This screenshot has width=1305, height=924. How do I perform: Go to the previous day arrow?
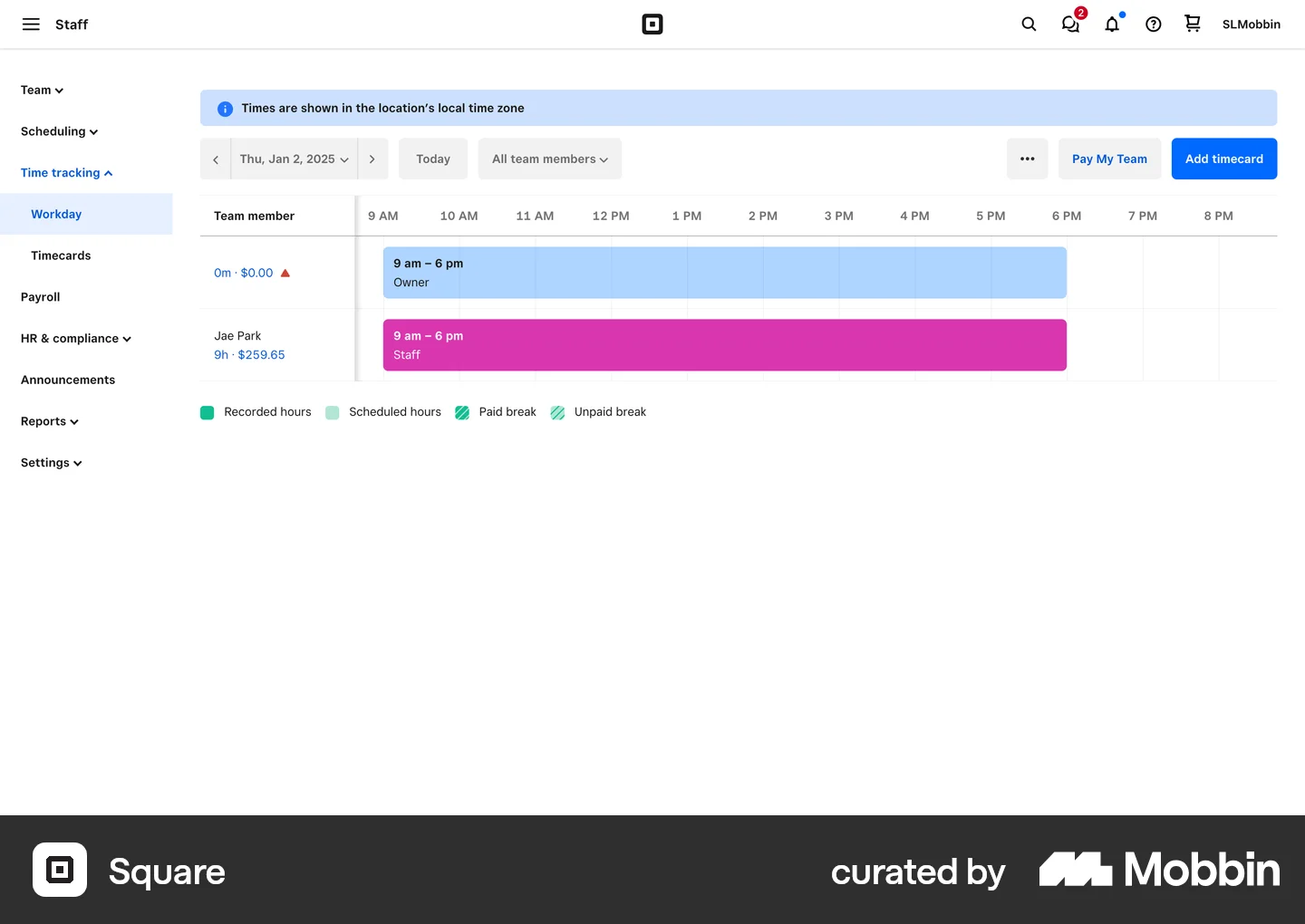click(216, 159)
